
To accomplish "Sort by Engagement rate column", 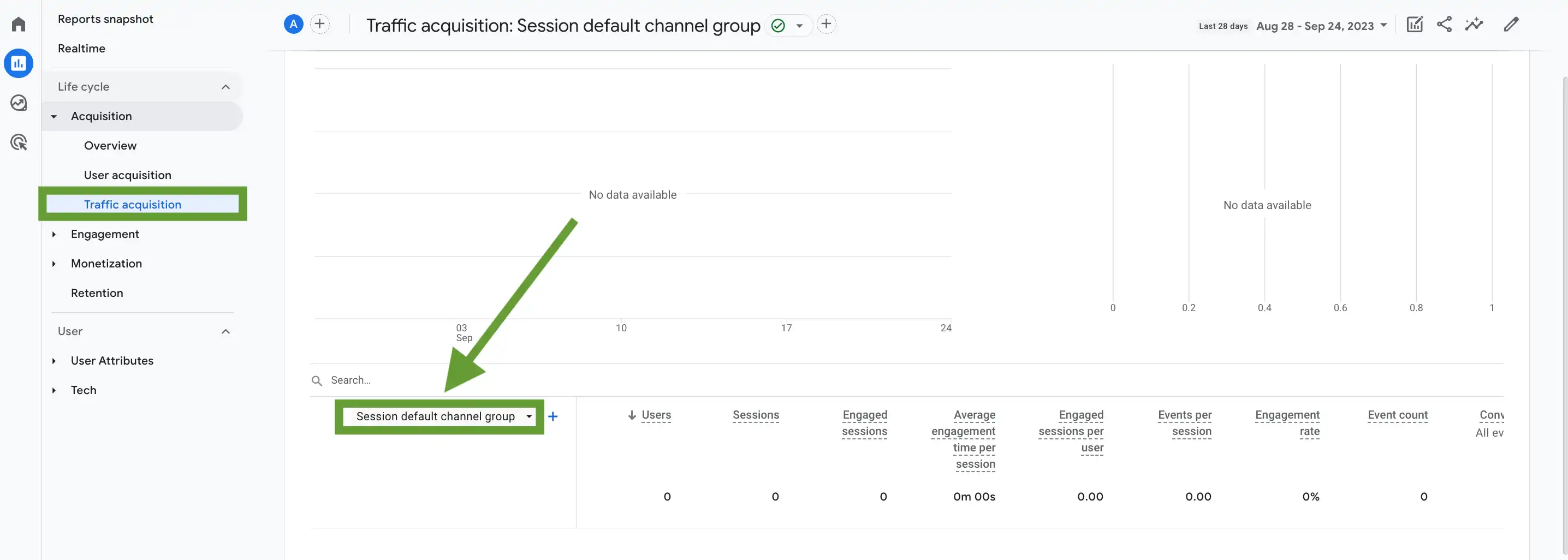I will coord(1287,423).
